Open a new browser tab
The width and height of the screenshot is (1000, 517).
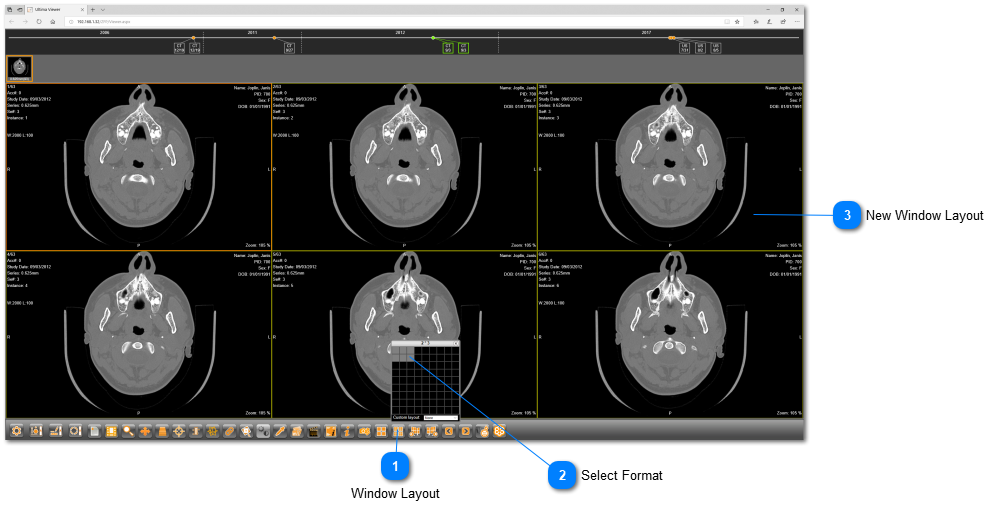point(93,10)
